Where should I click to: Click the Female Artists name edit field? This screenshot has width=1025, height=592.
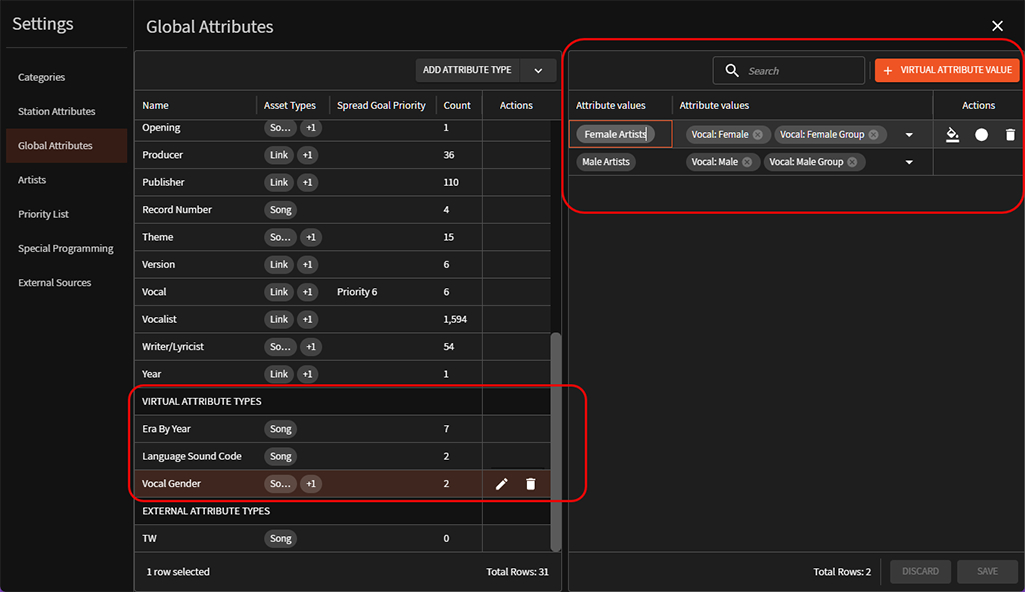pos(620,134)
